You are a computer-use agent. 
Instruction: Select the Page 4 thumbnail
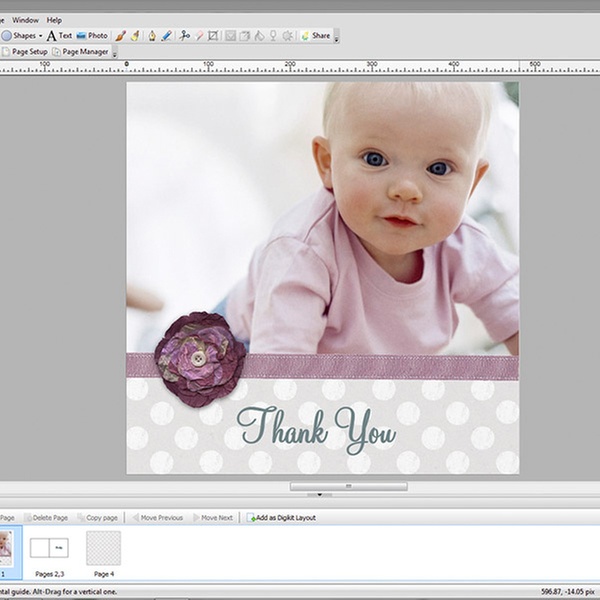pyautogui.click(x=103, y=550)
